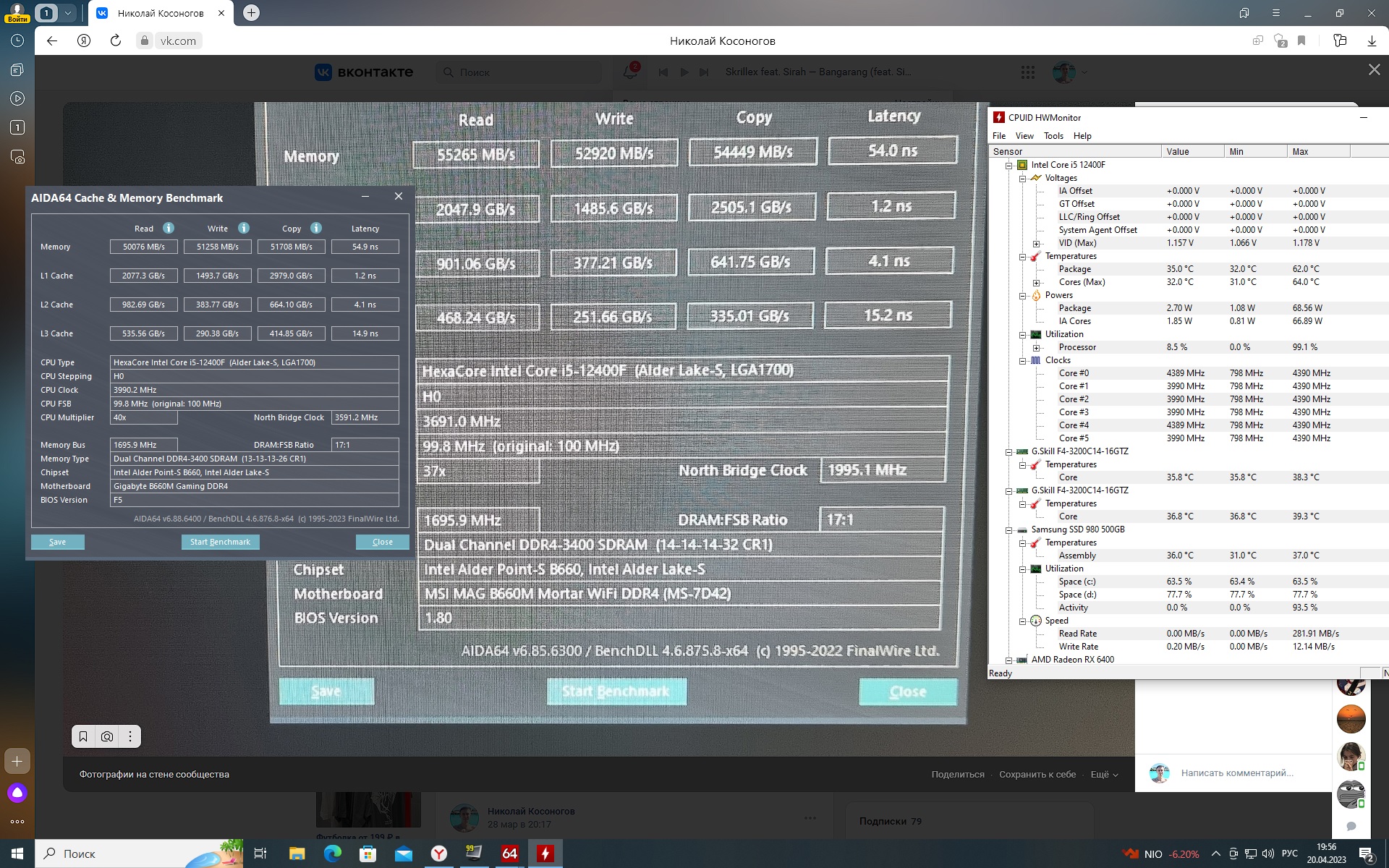Open the history clock icon in the sidebar
1389x868 pixels.
point(17,41)
